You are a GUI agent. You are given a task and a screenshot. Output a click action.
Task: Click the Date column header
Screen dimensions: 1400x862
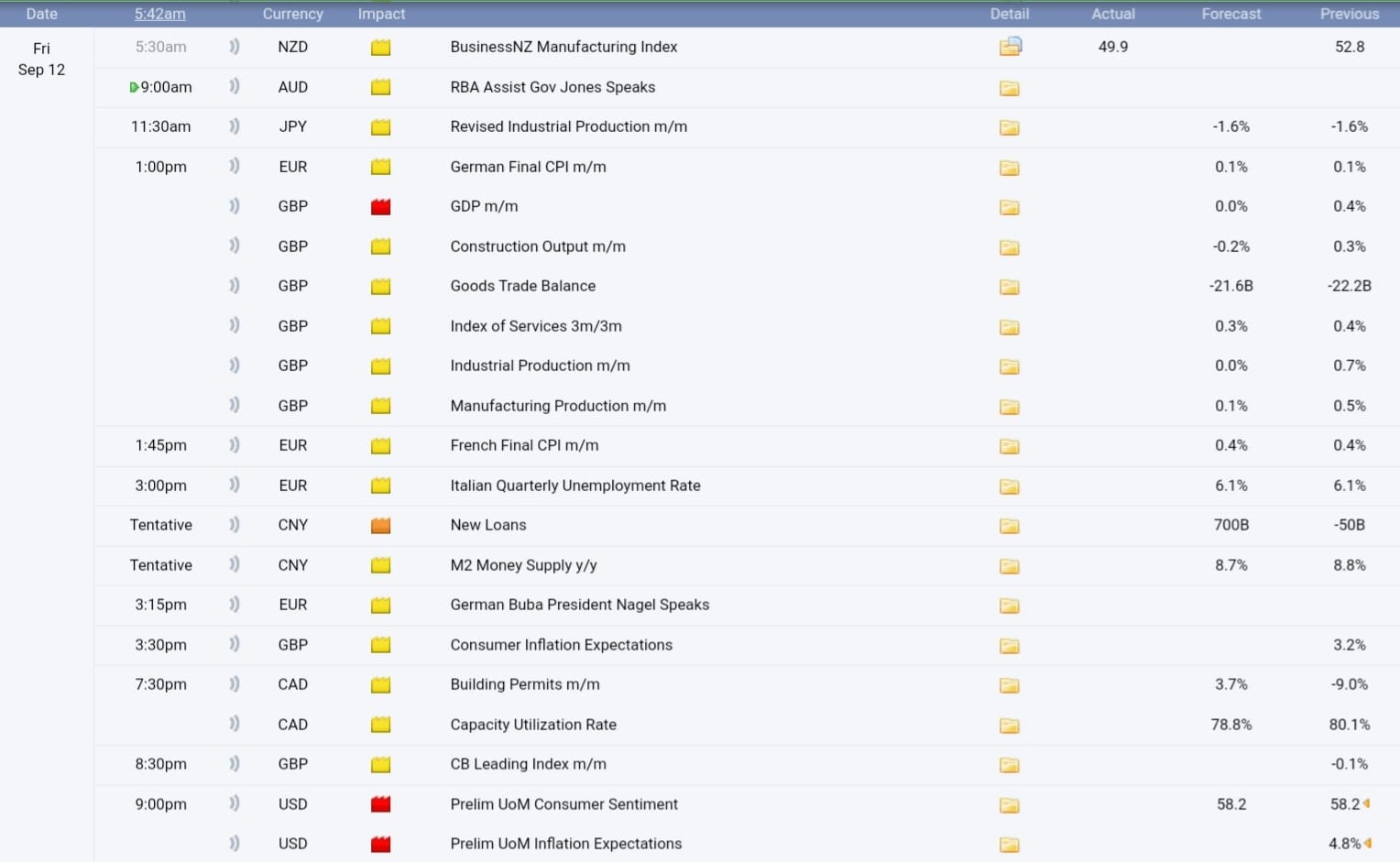pos(41,14)
